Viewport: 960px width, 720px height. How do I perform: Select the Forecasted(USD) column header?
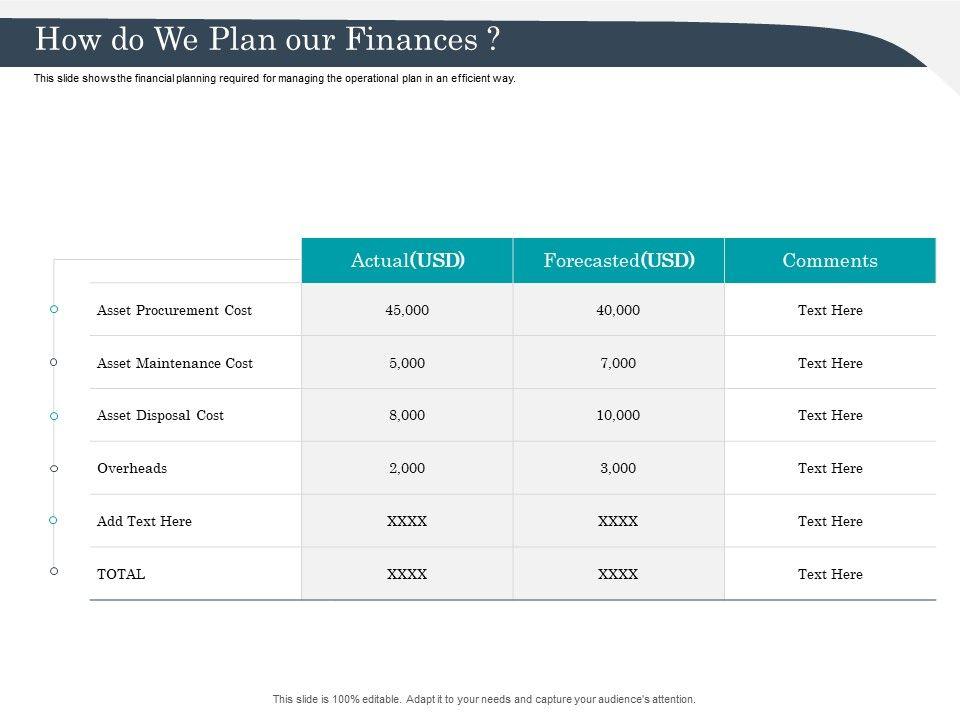point(619,261)
